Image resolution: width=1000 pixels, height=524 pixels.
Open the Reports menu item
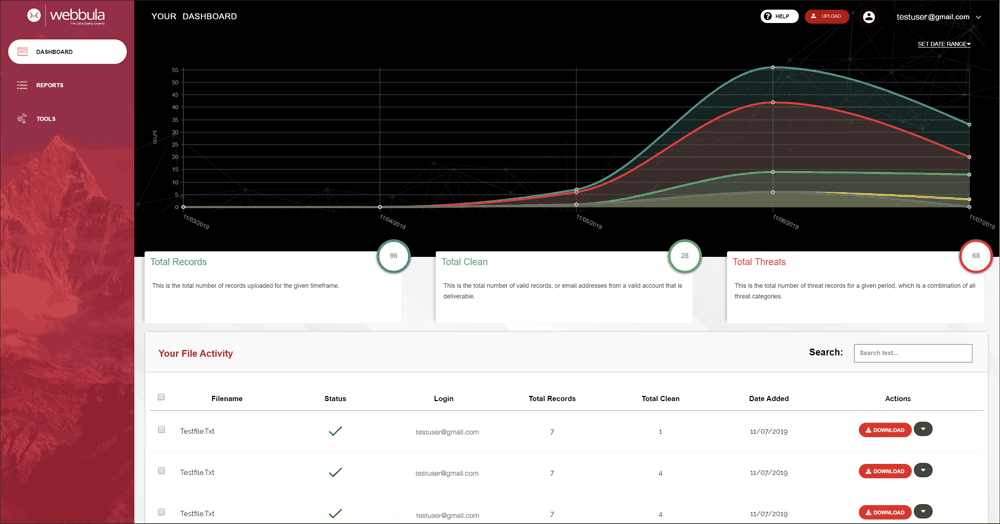(x=50, y=85)
